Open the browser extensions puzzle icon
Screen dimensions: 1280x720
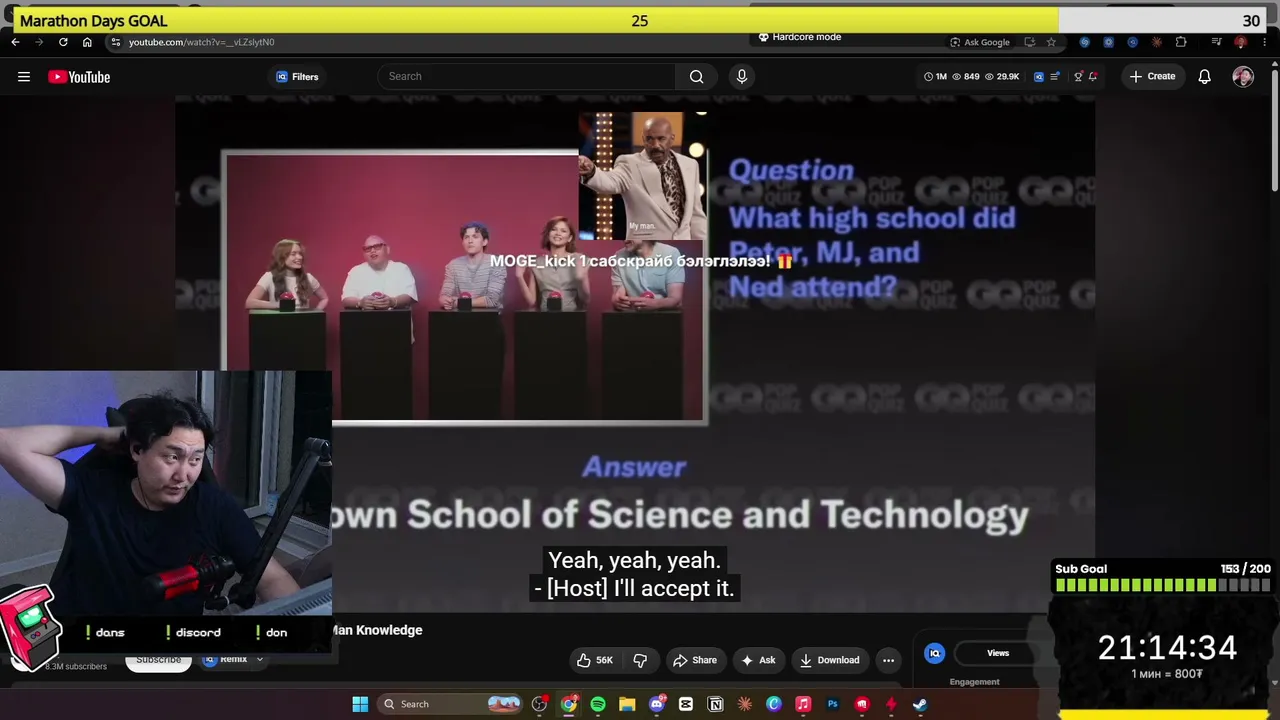1181,42
